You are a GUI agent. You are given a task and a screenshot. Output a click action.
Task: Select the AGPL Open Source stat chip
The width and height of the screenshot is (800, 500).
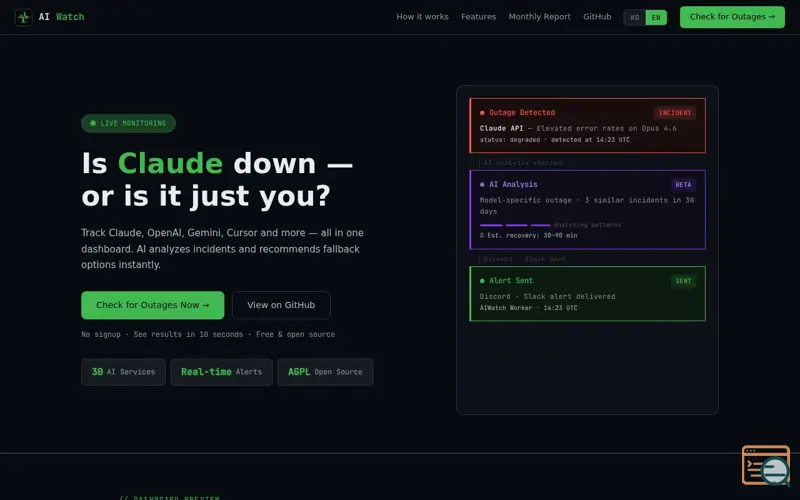pos(325,372)
